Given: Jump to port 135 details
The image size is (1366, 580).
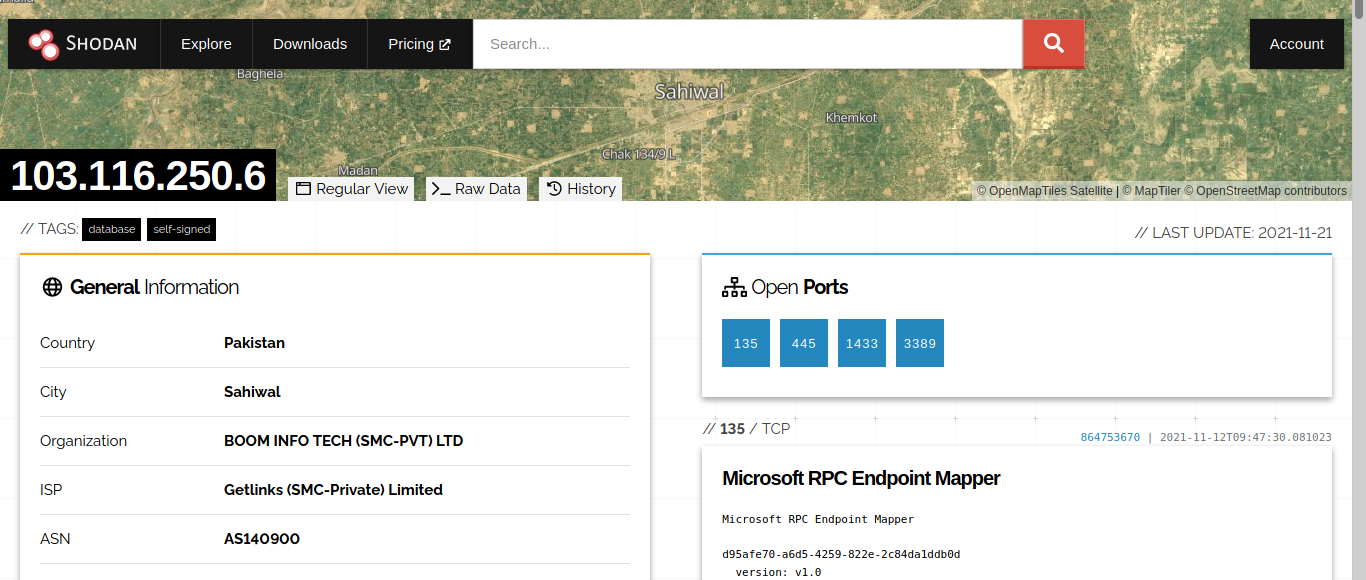Looking at the screenshot, I should [746, 343].
